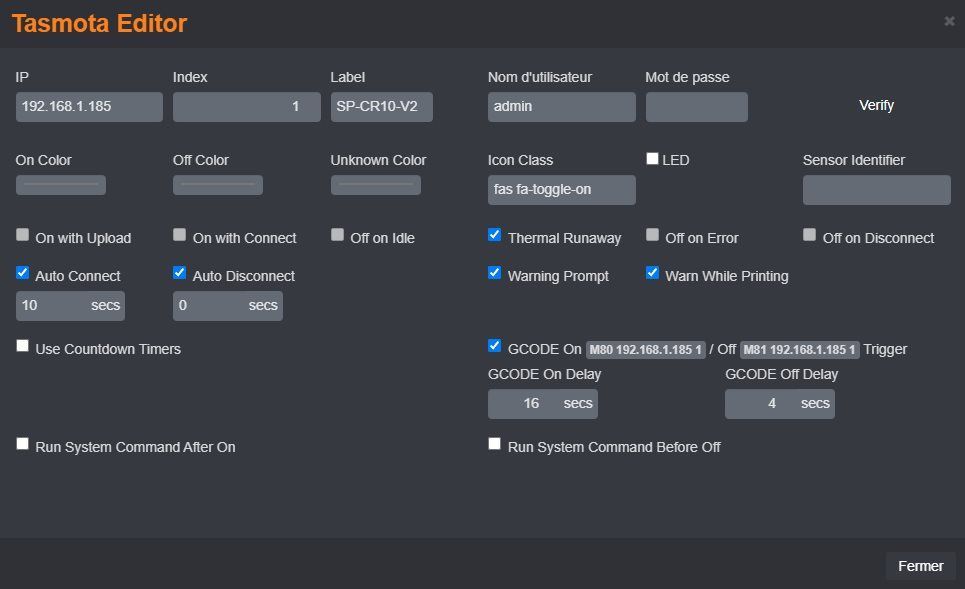The height and width of the screenshot is (589, 965).
Task: Click the Sensor Identifier field
Action: pos(876,190)
